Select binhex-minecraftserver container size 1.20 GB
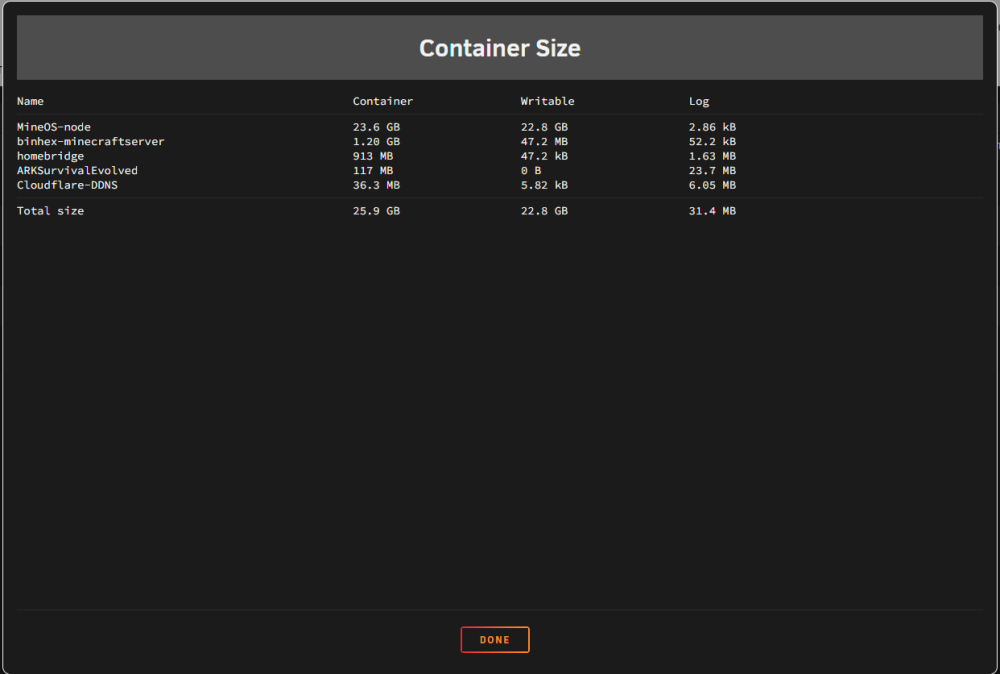 [x=376, y=142]
